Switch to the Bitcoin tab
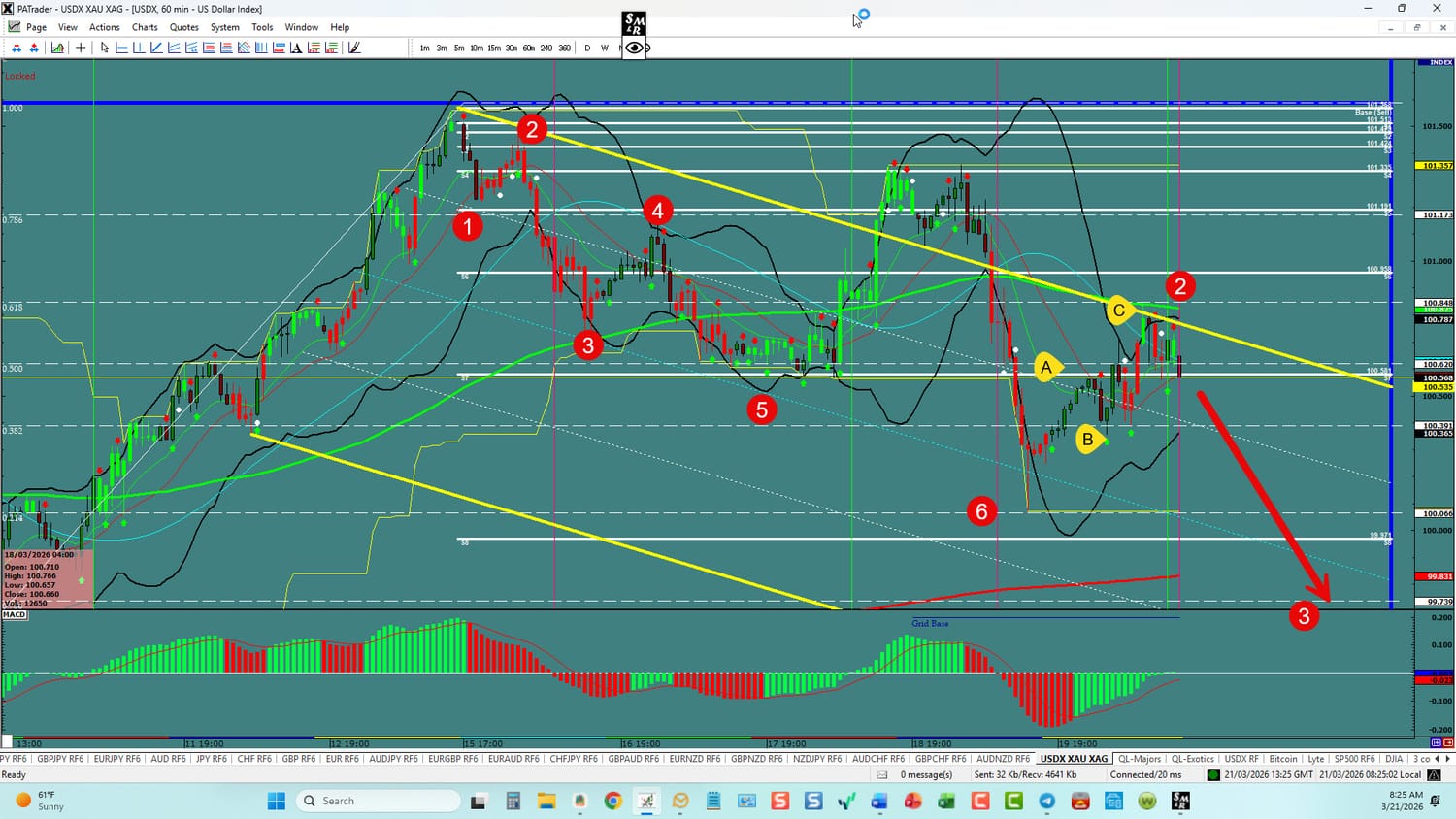Image resolution: width=1456 pixels, height=819 pixels. [x=1283, y=759]
